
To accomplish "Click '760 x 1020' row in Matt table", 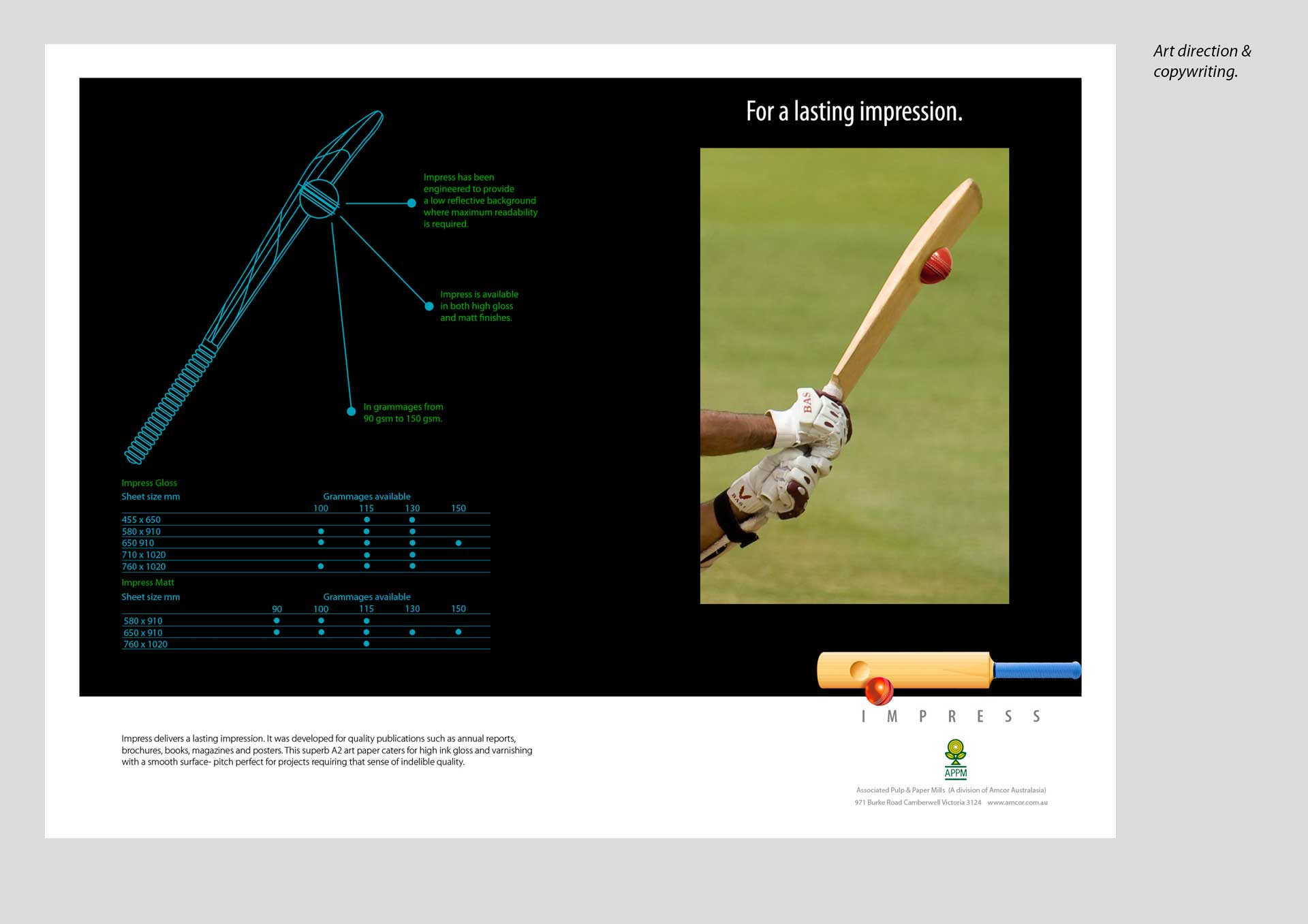I will [x=306, y=643].
